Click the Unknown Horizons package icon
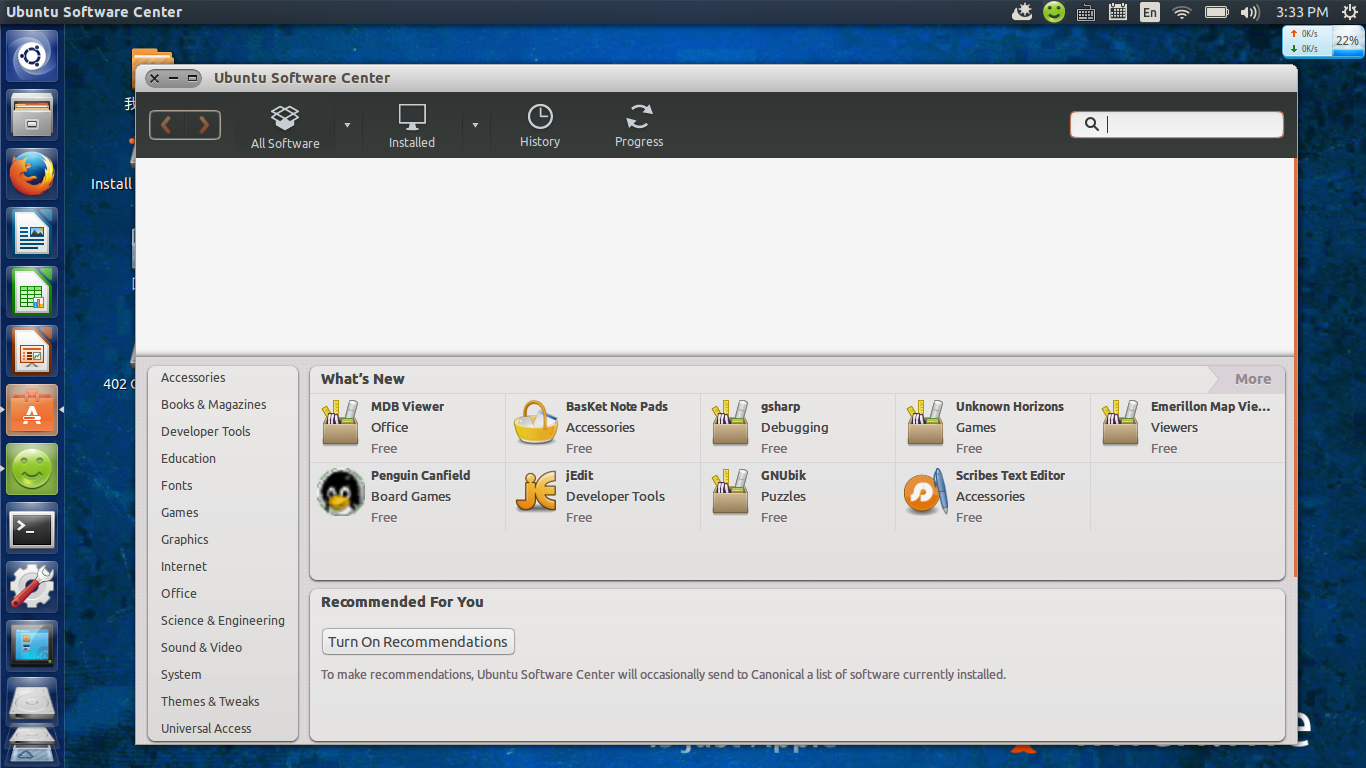Viewport: 1366px width, 768px height. [925, 423]
